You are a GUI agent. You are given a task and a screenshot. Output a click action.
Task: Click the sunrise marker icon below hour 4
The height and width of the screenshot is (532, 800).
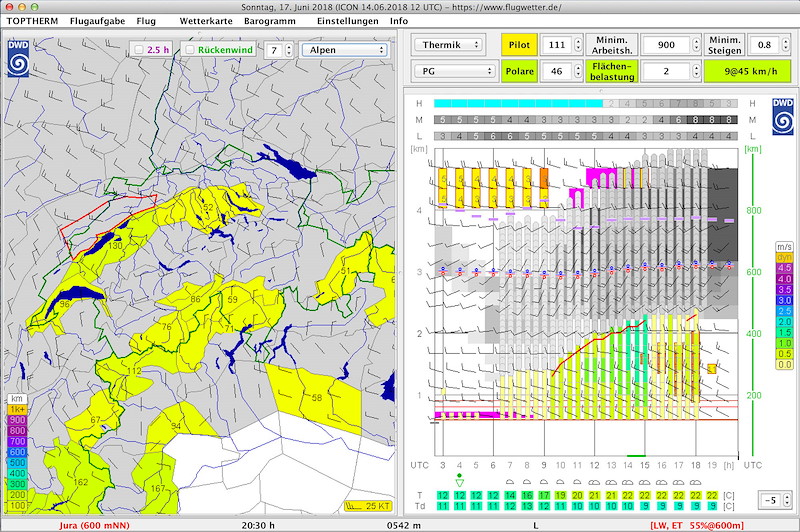coord(459,480)
